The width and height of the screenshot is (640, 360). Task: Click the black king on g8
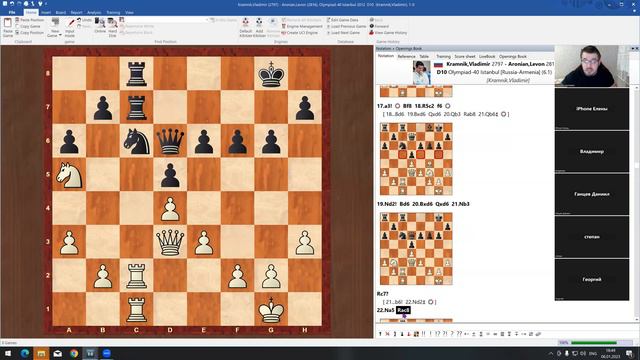271,74
